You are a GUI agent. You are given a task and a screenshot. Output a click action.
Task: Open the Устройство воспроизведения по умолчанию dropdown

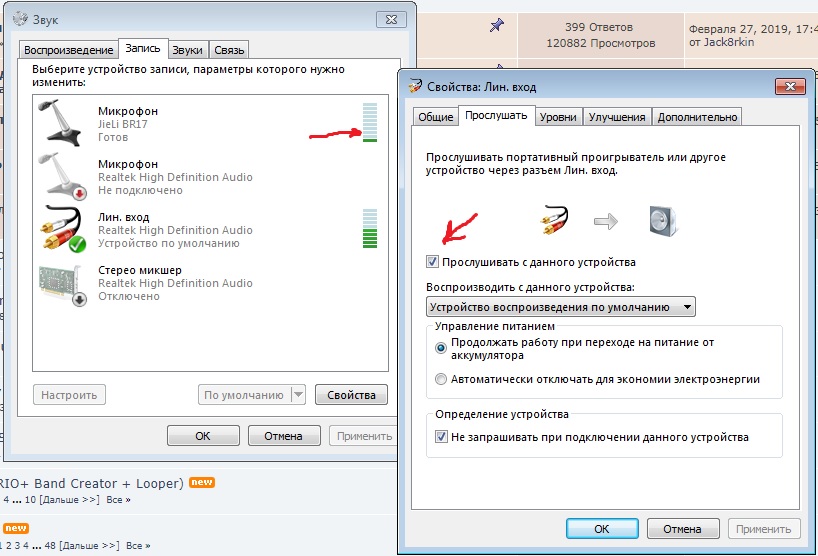[560, 307]
